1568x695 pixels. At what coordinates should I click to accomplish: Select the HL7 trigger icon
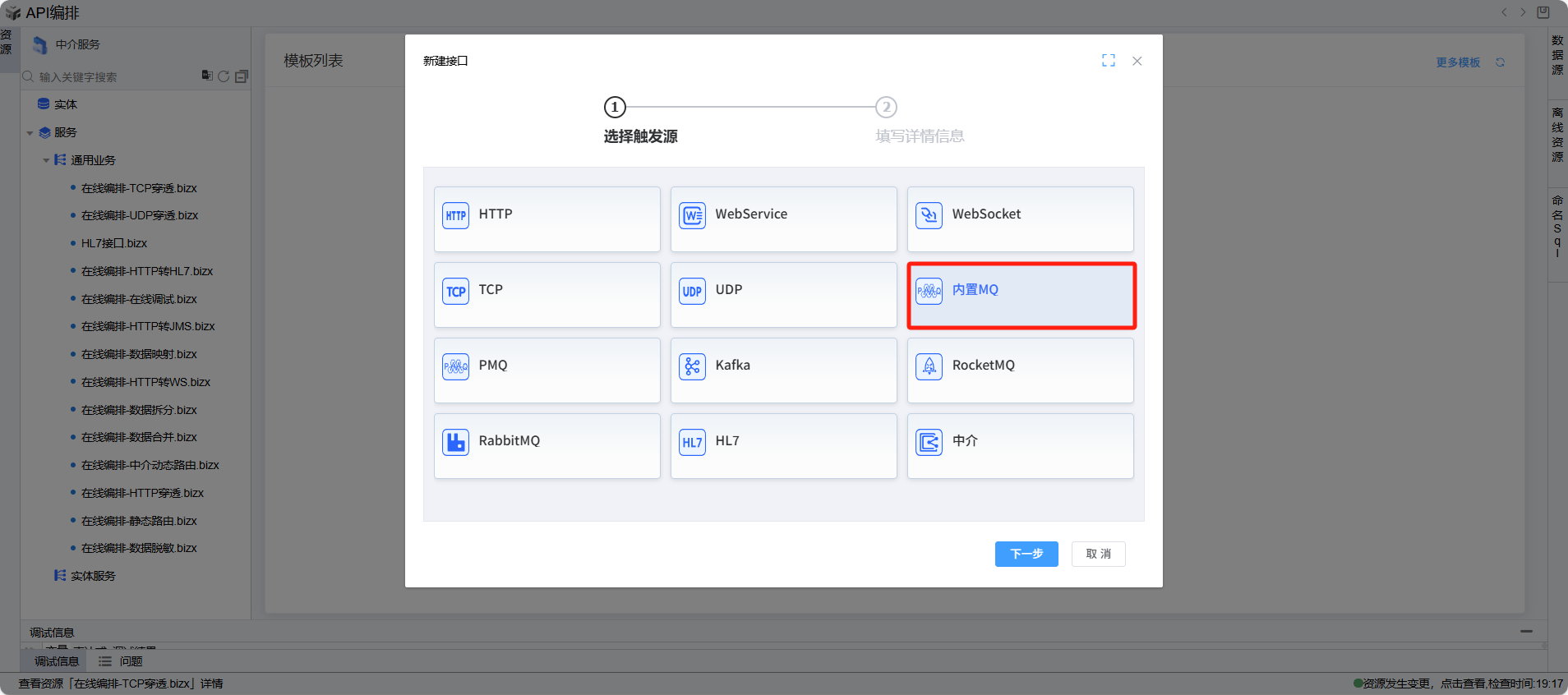tap(692, 442)
